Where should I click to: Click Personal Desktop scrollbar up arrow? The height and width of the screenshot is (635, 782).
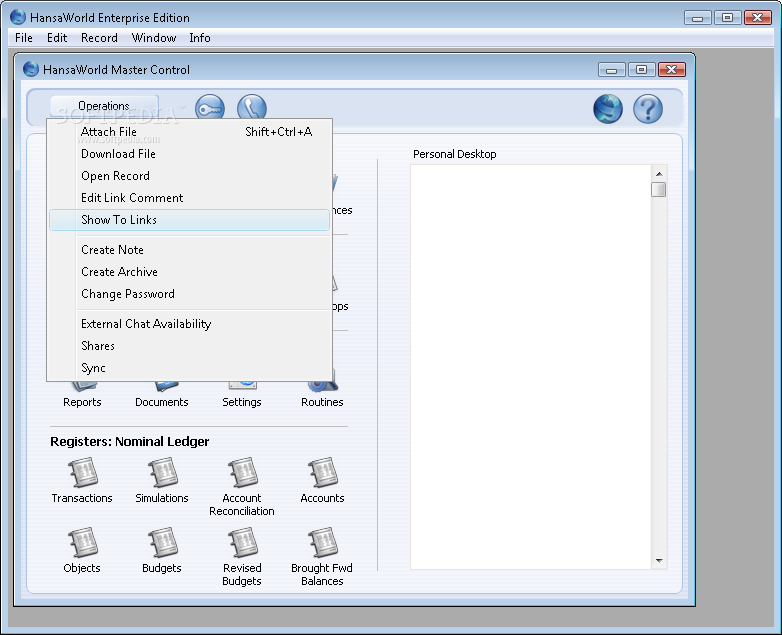click(x=659, y=174)
